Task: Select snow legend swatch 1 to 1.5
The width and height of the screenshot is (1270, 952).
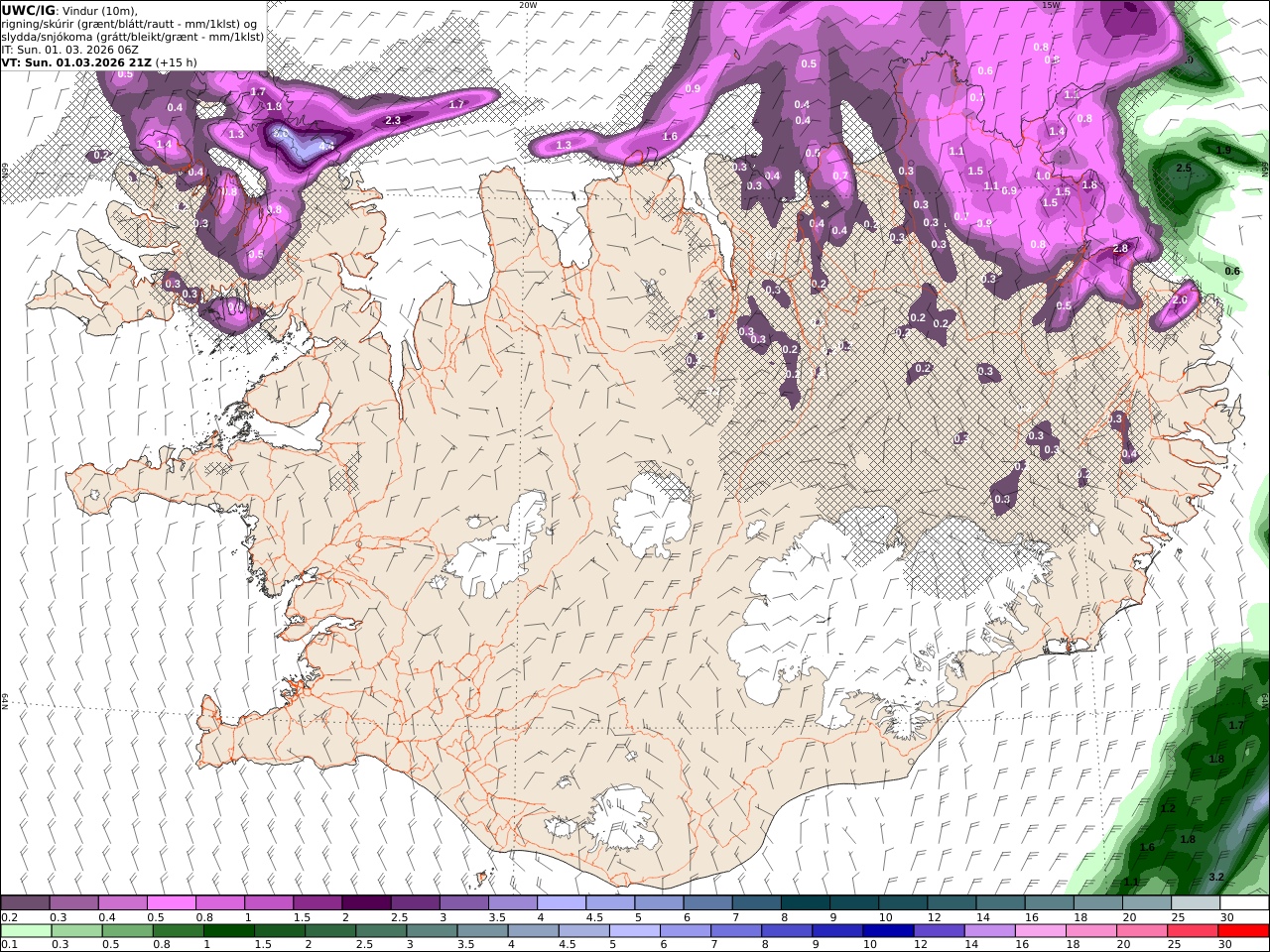Action: pos(268,903)
